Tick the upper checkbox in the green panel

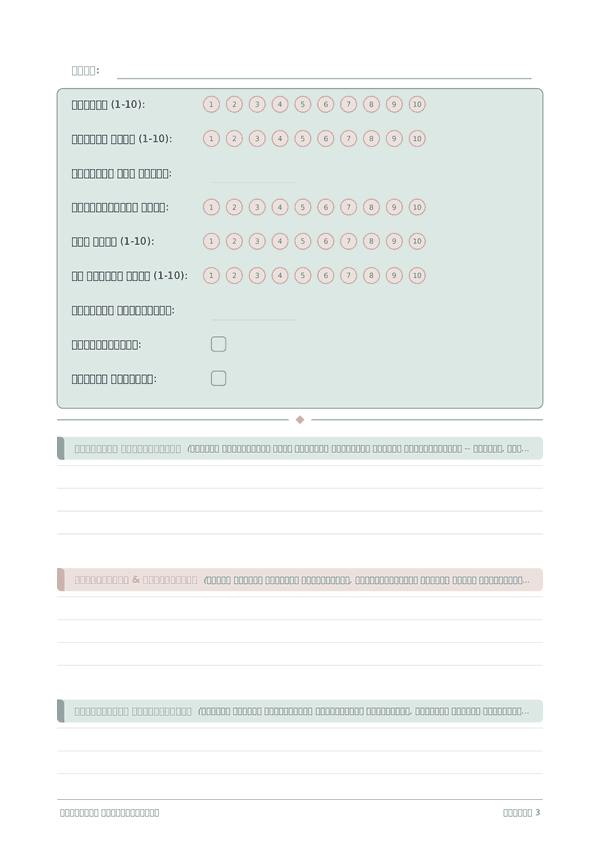(219, 344)
